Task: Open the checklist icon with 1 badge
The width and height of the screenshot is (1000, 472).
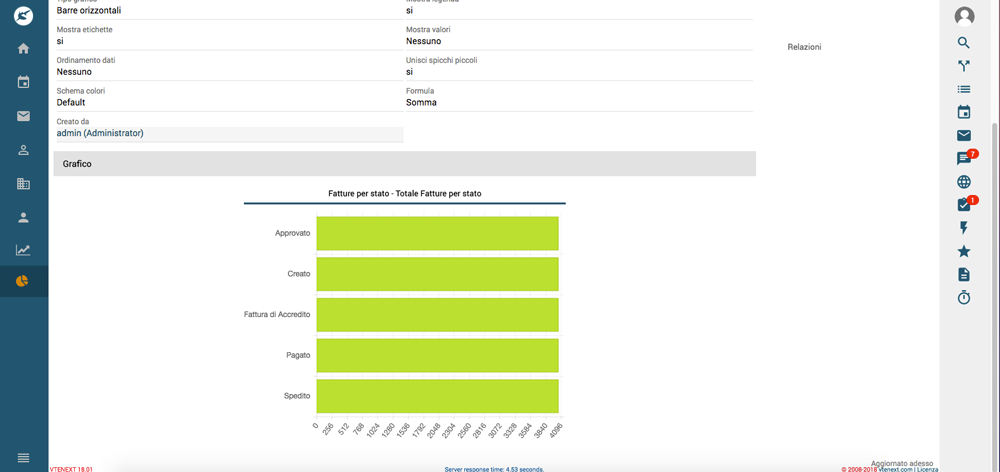Action: tap(966, 203)
